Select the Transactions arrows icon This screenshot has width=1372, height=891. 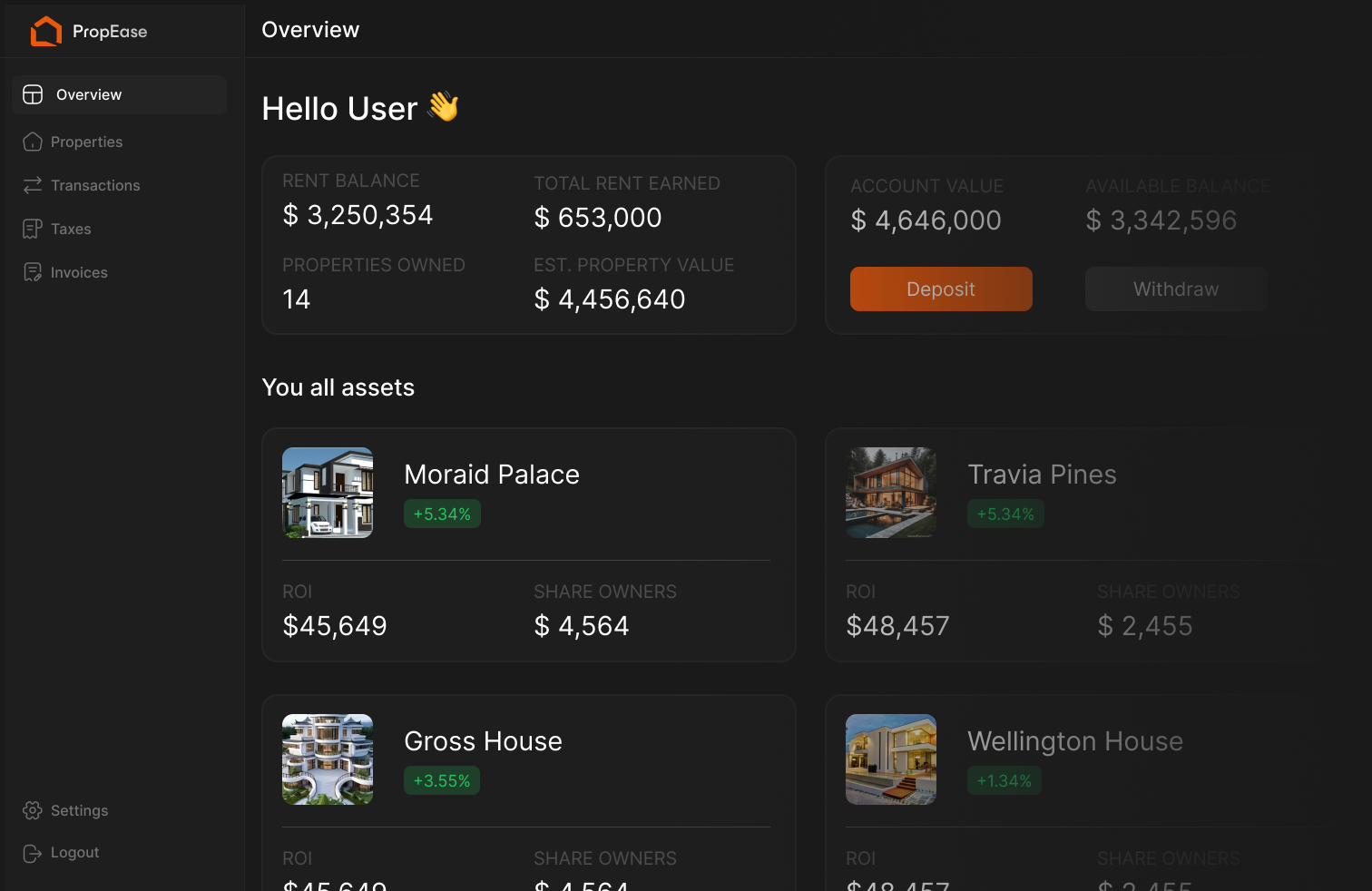[x=33, y=185]
